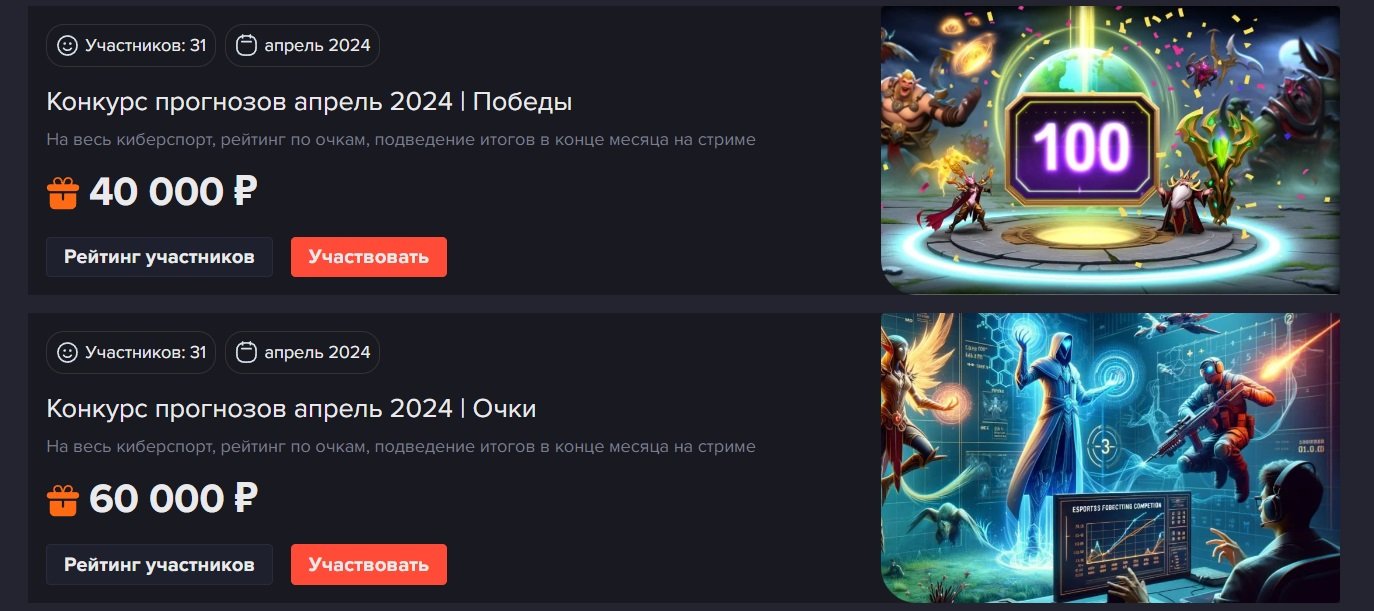Click Участников: 31 badge in Очки card
Viewport: 1374px width, 611px height.
(x=131, y=352)
